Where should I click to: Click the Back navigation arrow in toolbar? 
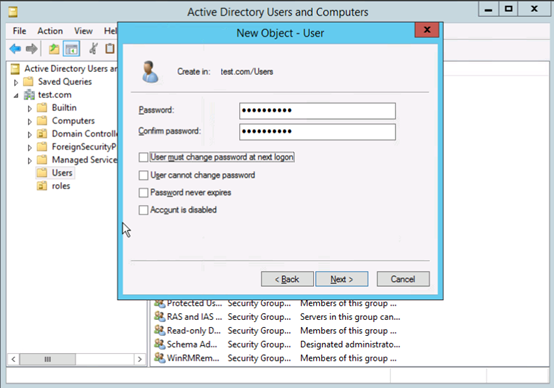pyautogui.click(x=15, y=49)
